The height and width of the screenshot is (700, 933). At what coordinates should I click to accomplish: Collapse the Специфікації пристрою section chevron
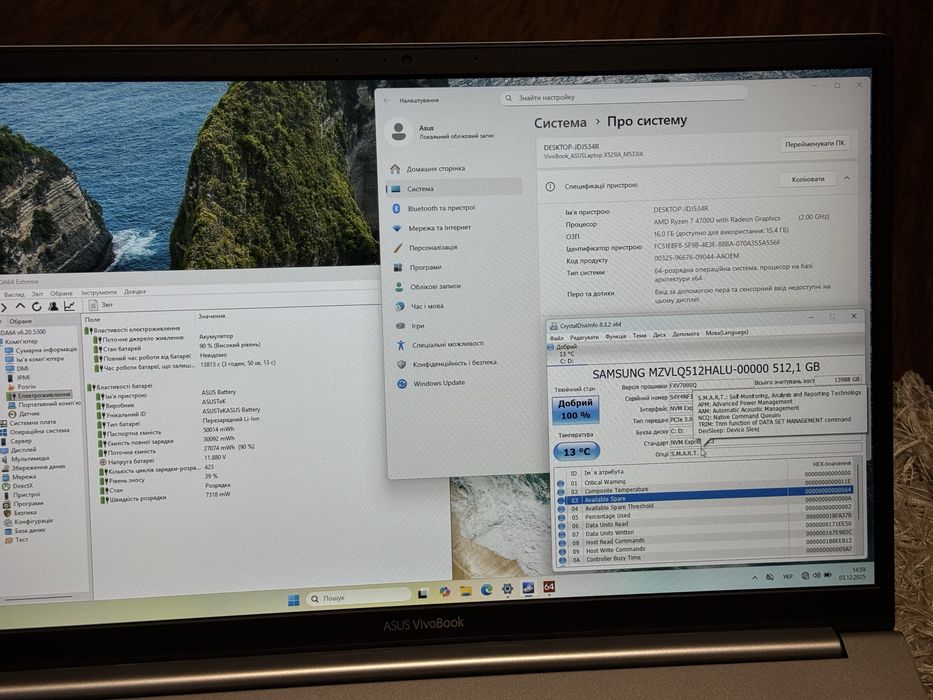click(847, 178)
